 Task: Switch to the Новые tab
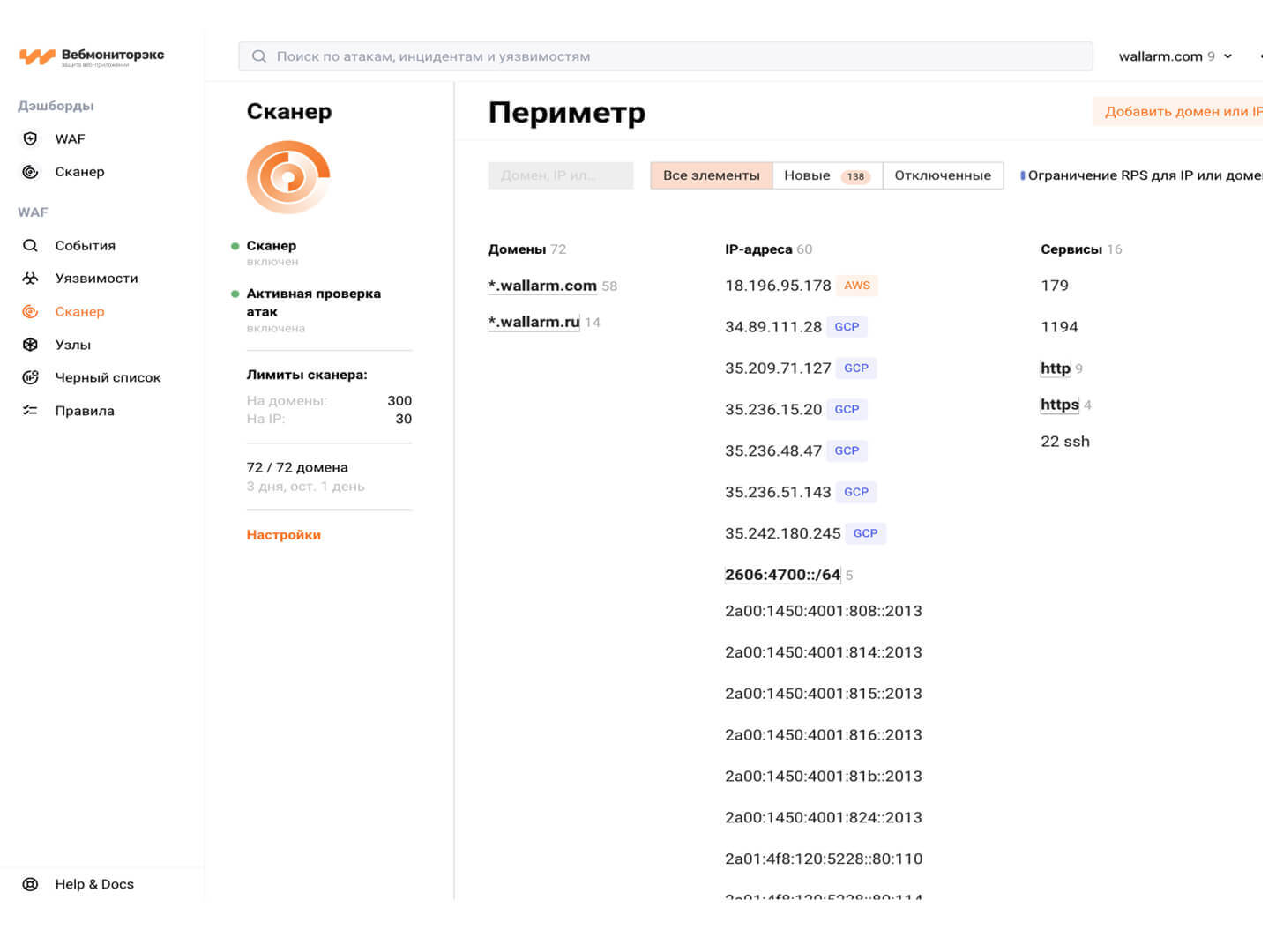pyautogui.click(x=826, y=175)
